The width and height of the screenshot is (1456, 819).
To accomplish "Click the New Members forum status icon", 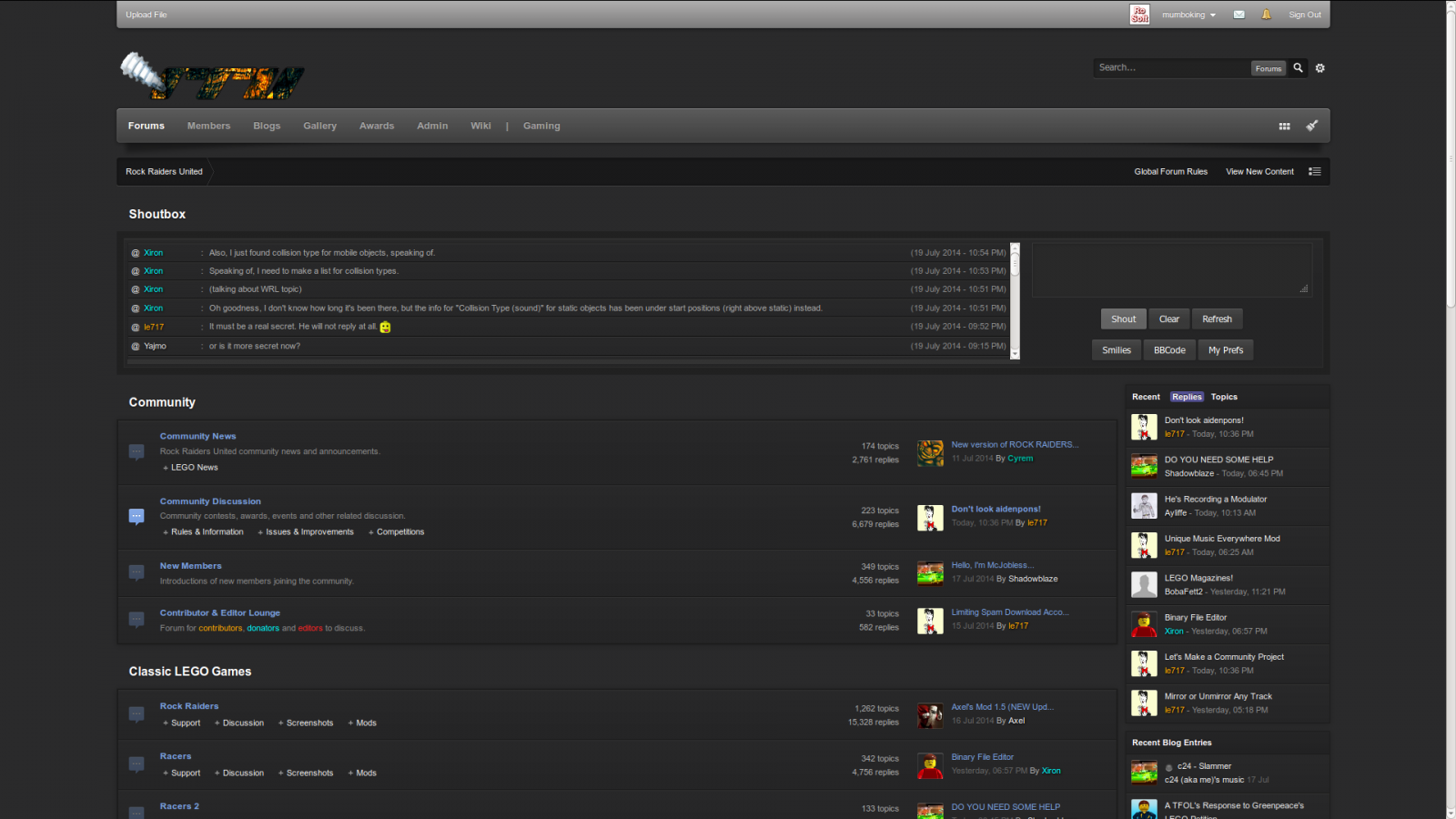I will [x=136, y=572].
